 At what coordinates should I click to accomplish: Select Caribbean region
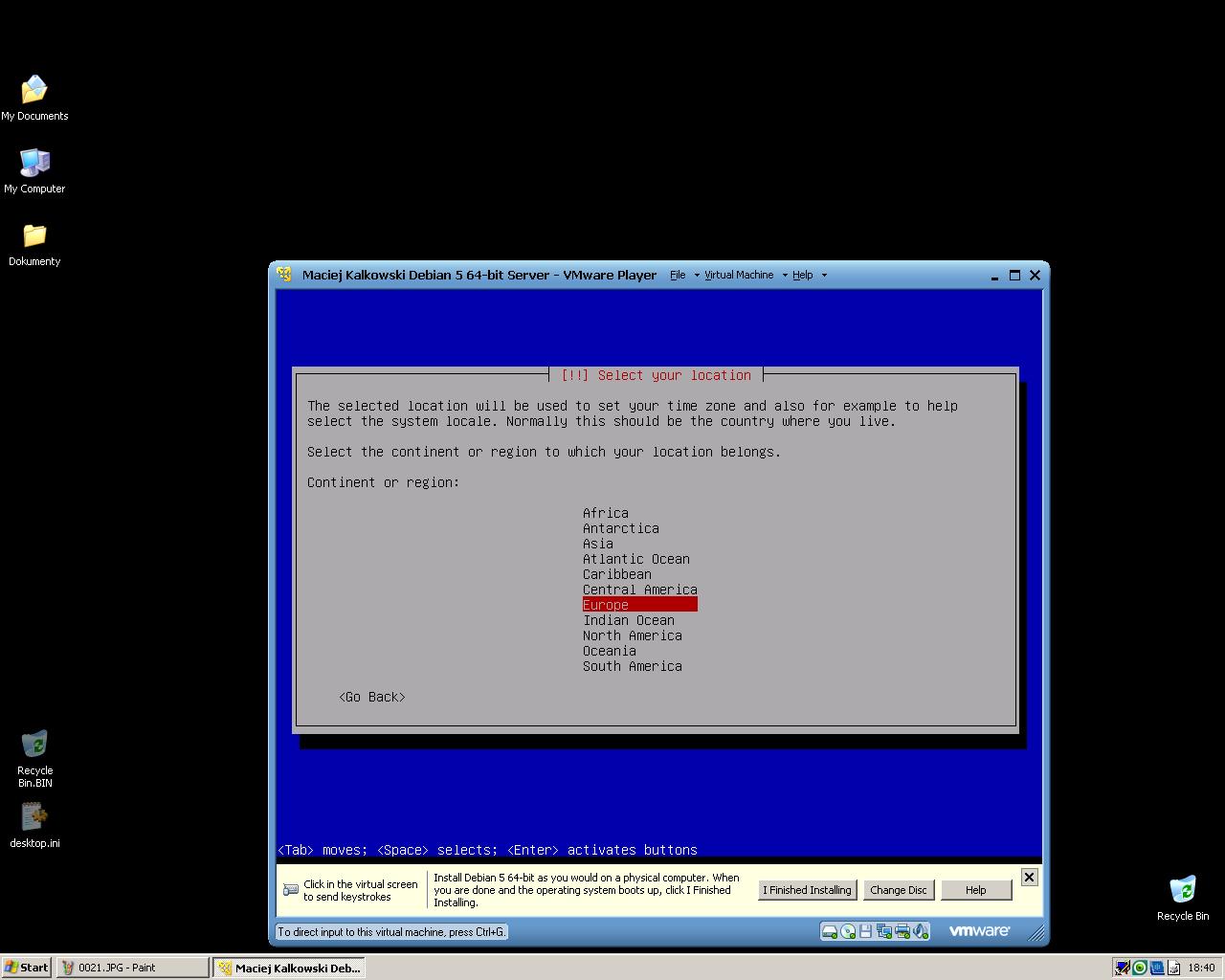click(x=617, y=574)
